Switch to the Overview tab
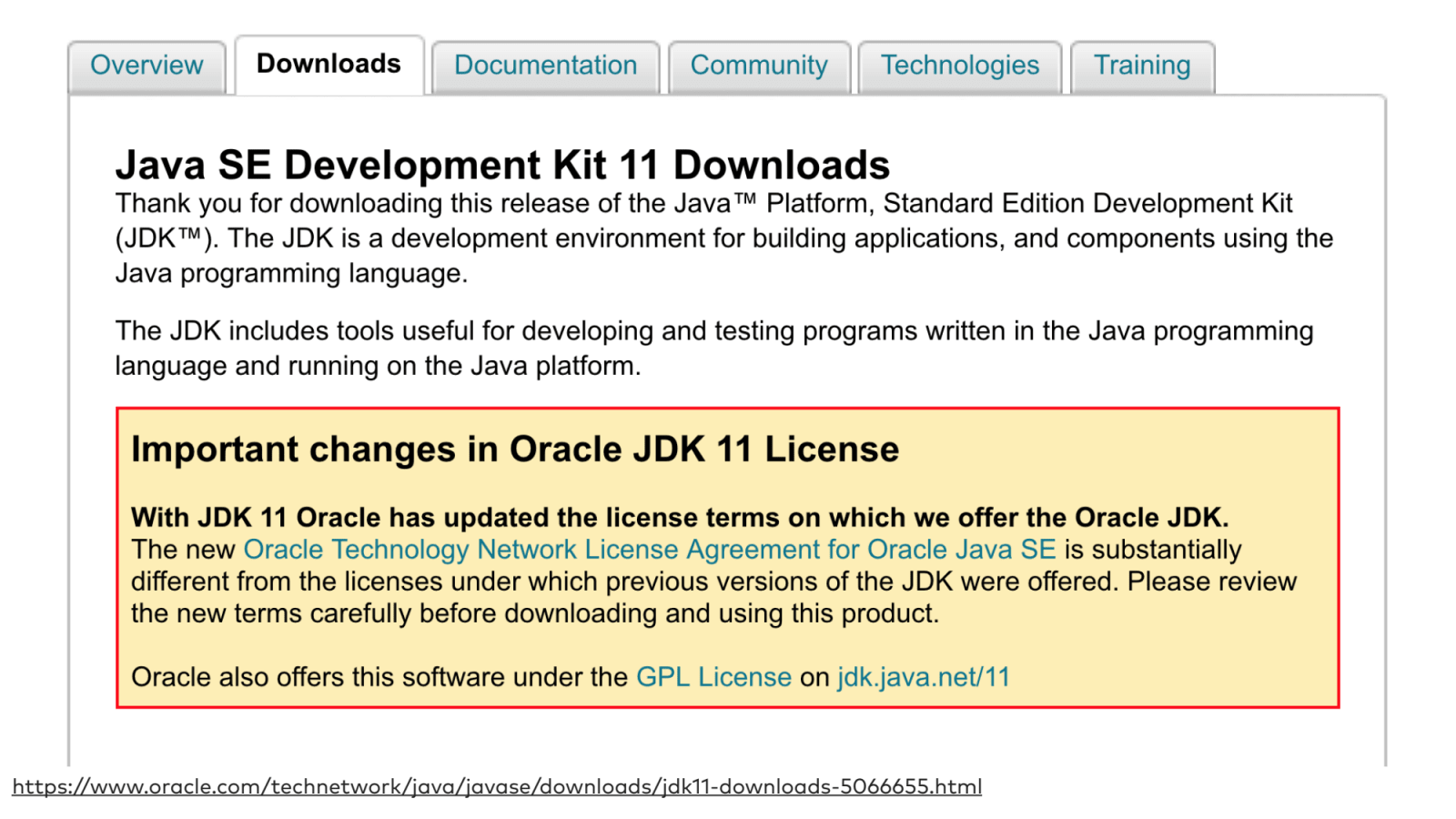The image size is (1456, 819). click(147, 66)
